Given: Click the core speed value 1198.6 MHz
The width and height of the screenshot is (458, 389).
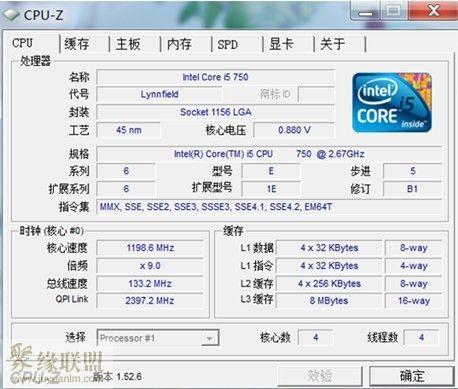Looking at the screenshot, I should pos(150,248).
